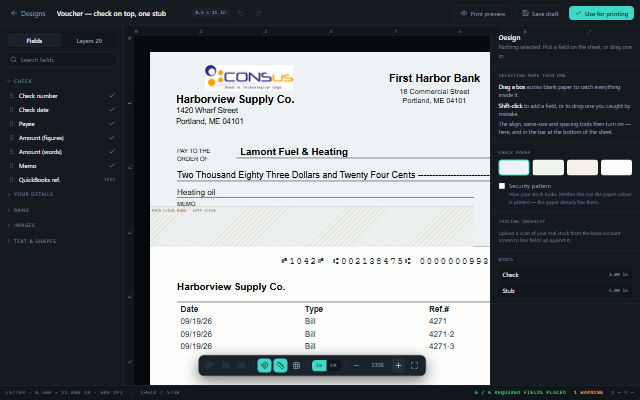This screenshot has width=640, height=400.
Task: Select the Heating oil memo text
Action: (x=196, y=192)
